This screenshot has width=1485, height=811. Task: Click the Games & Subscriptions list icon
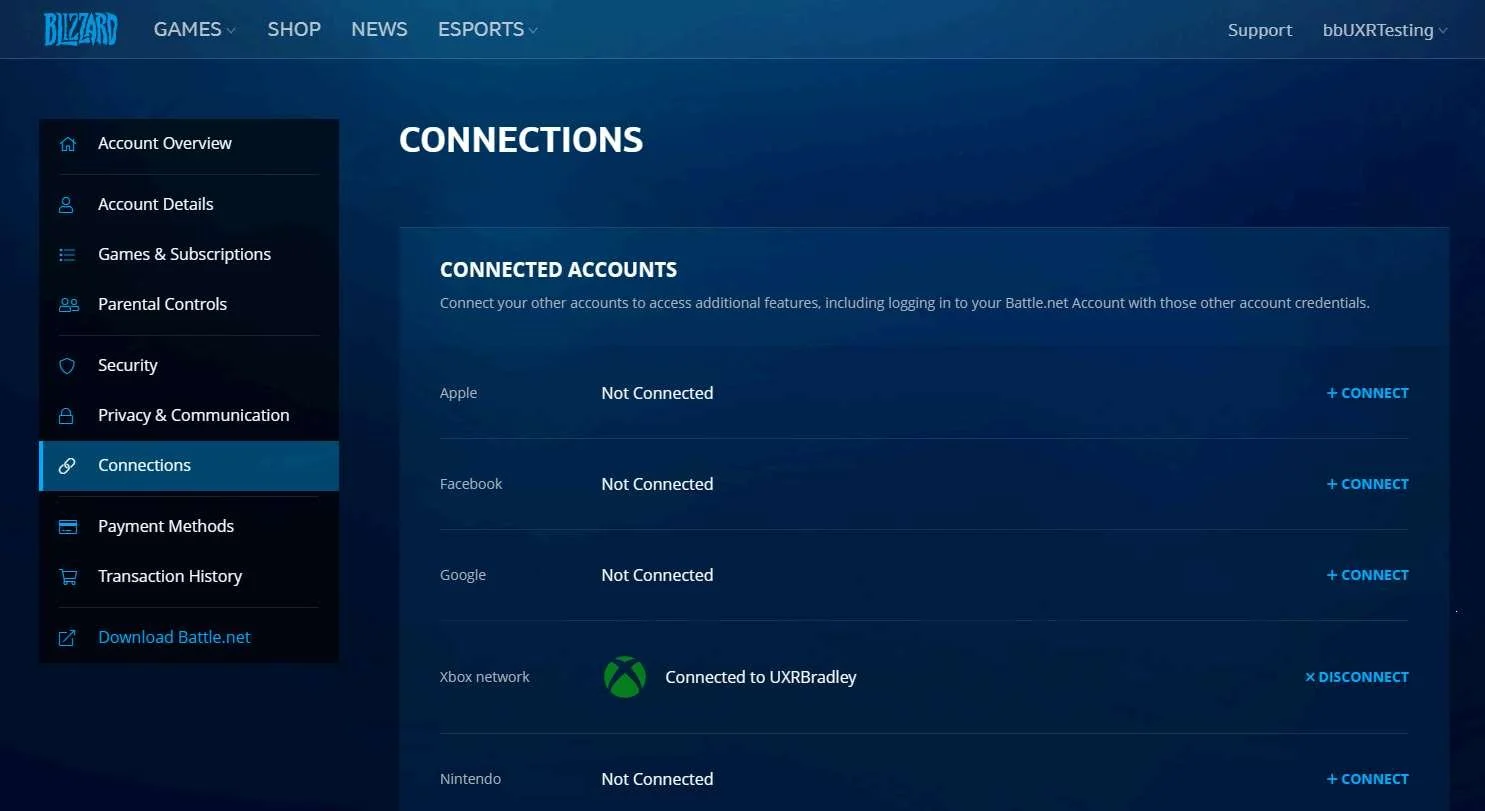(67, 255)
